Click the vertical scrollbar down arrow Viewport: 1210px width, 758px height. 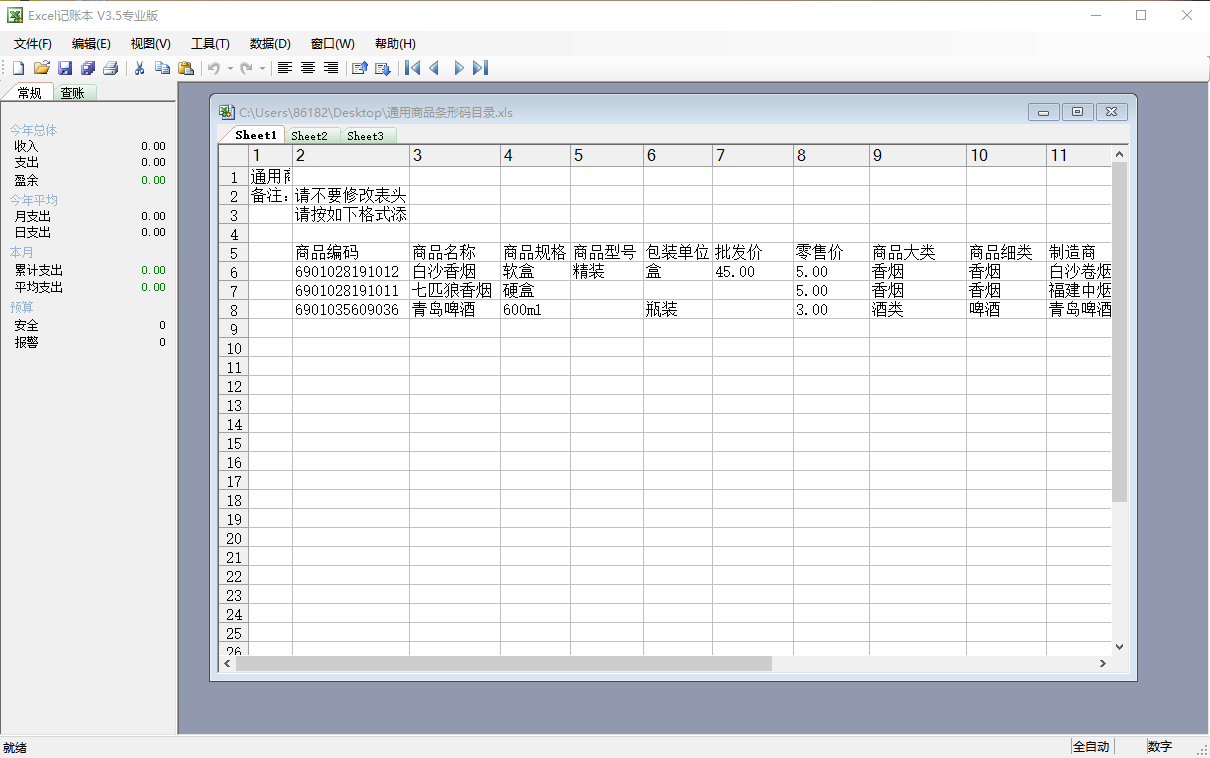tap(1119, 647)
